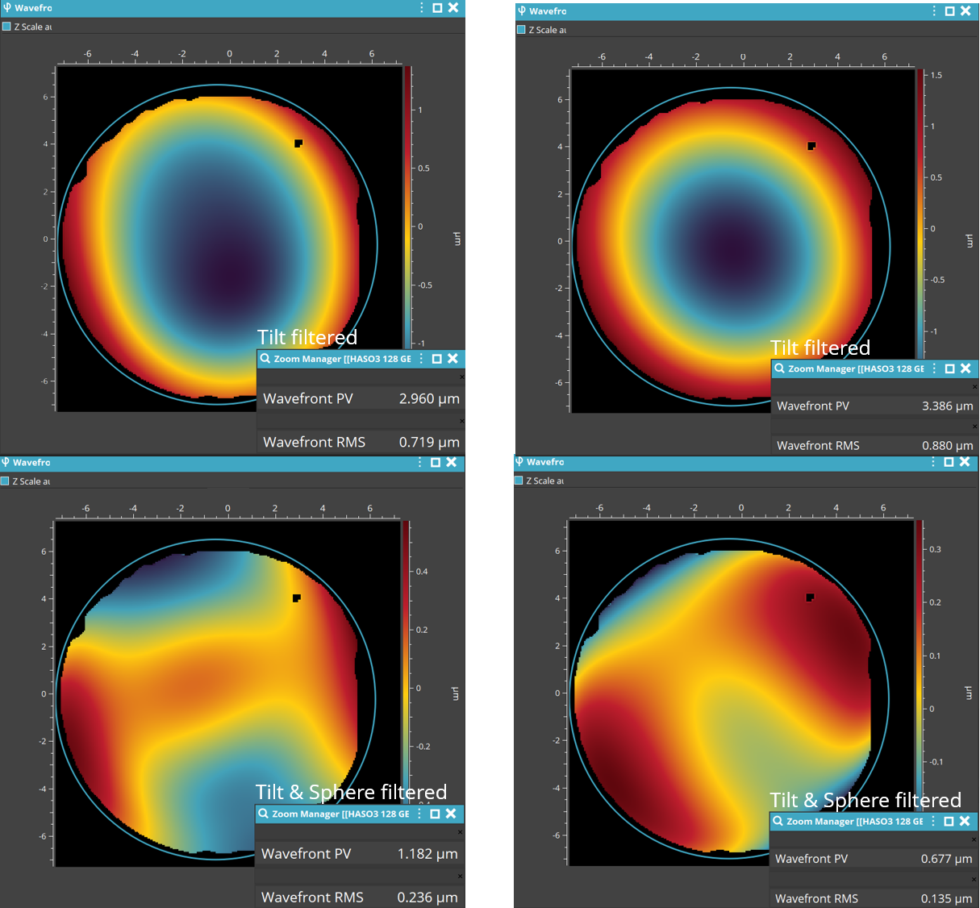The image size is (980, 908).
Task: Click the magnifier icon on the bottom-right Zoom Manager
Action: pos(779,821)
